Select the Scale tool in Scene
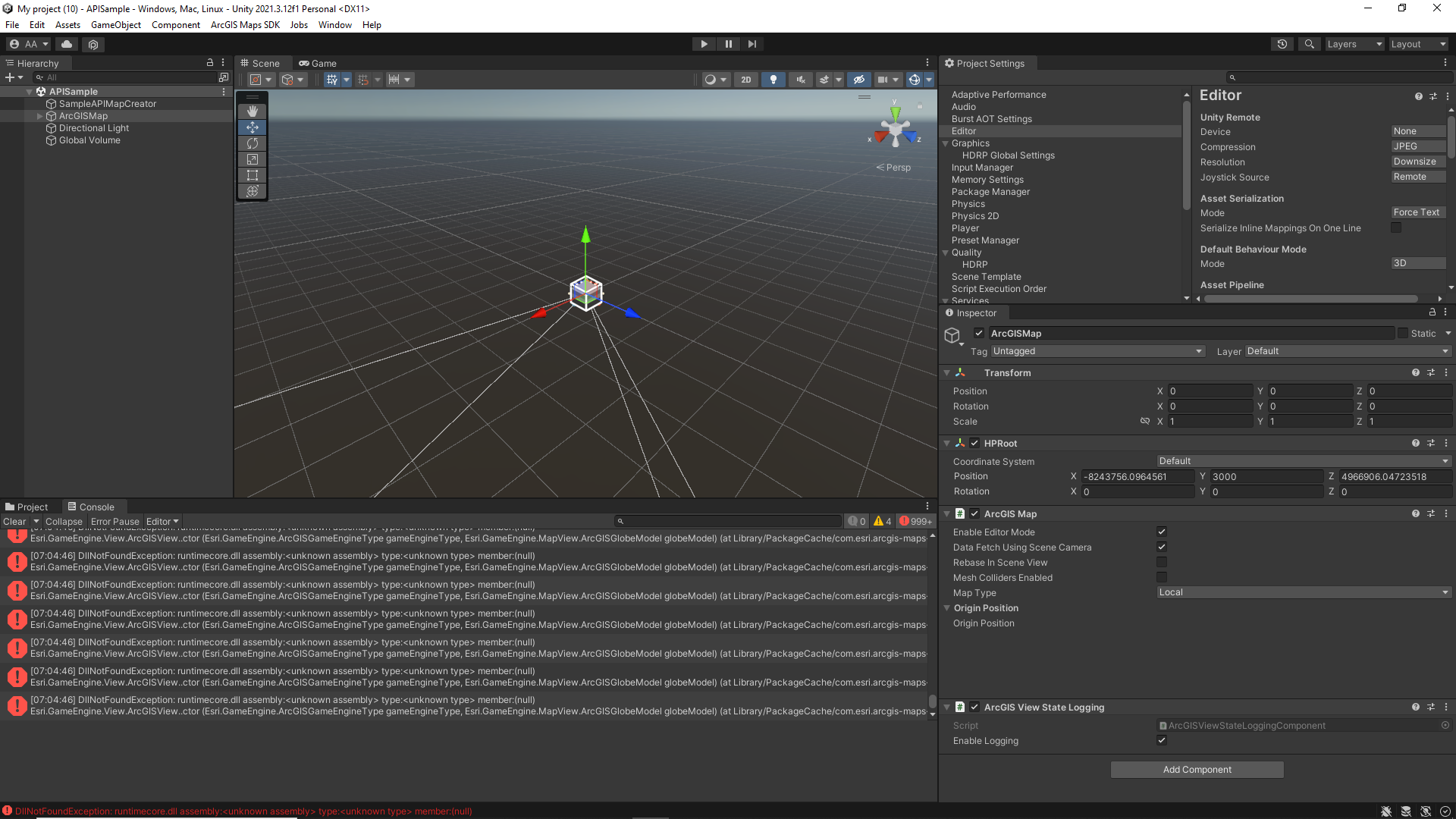This screenshot has height=819, width=1456. (x=253, y=159)
